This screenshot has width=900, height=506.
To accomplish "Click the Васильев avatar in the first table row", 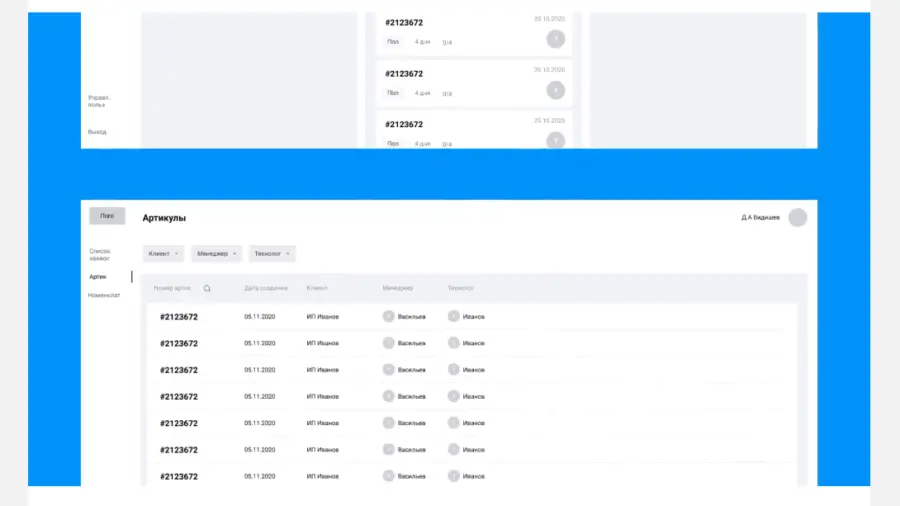I will (x=389, y=316).
